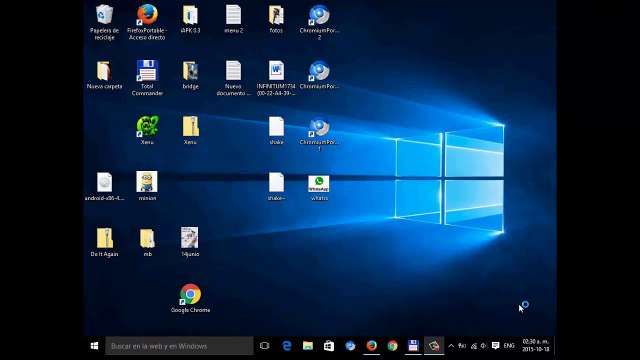This screenshot has height=360, width=640.
Task: Select the Google Chrome desktop shortcut
Action: (190, 298)
